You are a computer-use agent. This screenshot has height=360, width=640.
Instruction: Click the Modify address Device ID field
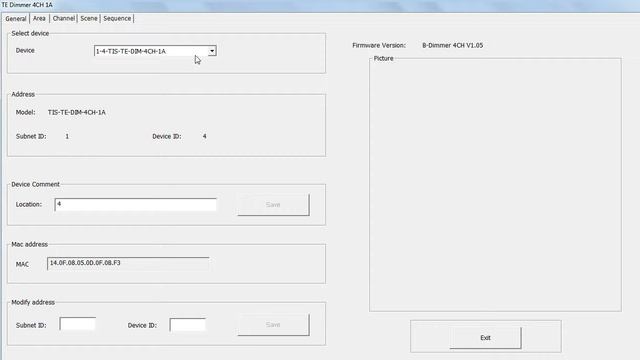(188, 325)
